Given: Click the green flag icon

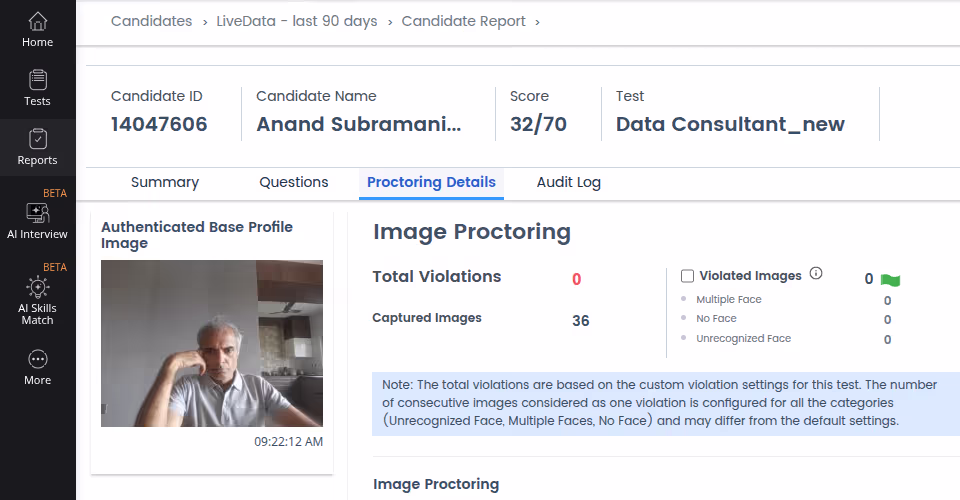Looking at the screenshot, I should click(890, 280).
